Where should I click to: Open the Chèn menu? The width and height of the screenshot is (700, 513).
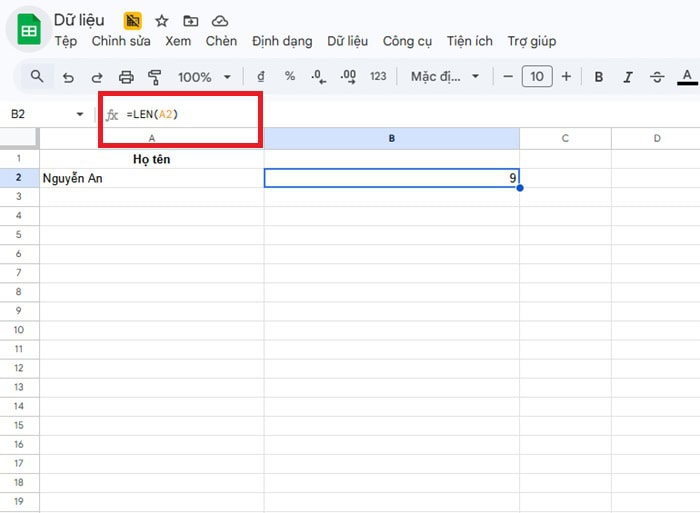(x=221, y=41)
